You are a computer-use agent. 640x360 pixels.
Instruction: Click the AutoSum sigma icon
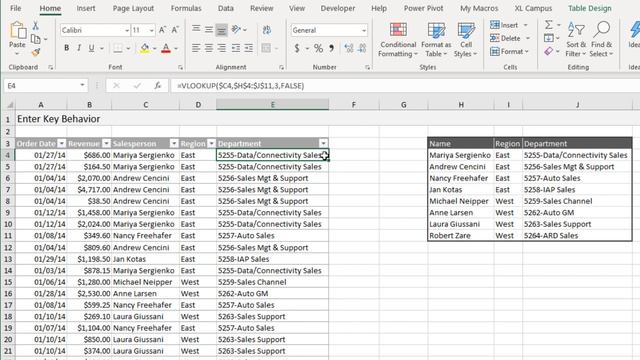pos(549,25)
